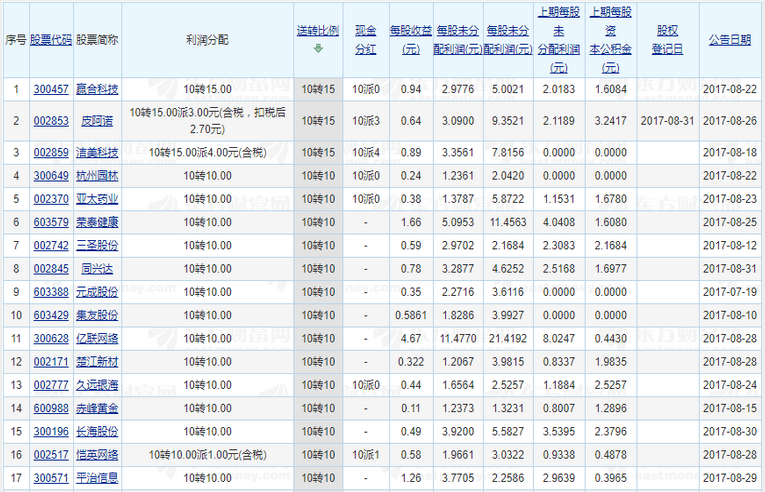Screen dimensions: 765x492
Task: Open stock code 002171
Action: pyautogui.click(x=51, y=362)
